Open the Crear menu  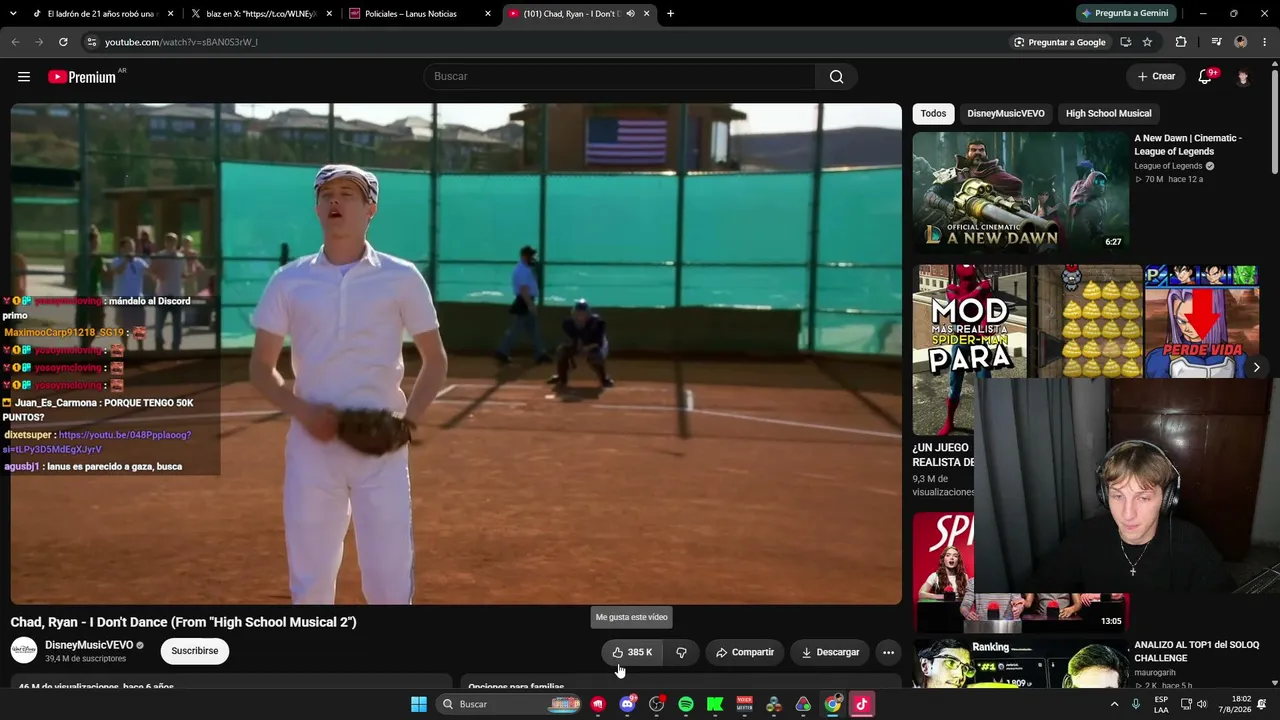[1156, 76]
